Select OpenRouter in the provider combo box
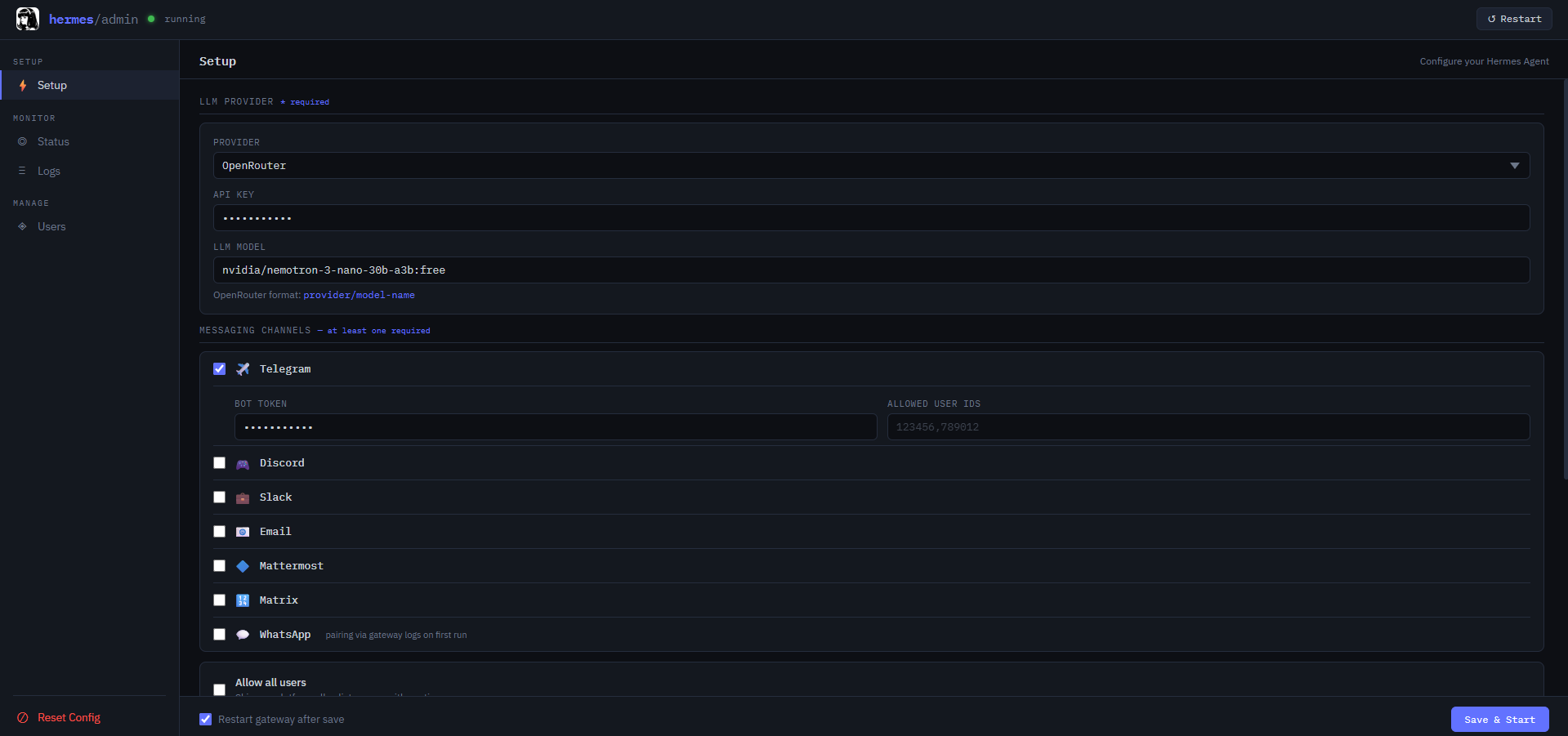1568x736 pixels. 871,166
